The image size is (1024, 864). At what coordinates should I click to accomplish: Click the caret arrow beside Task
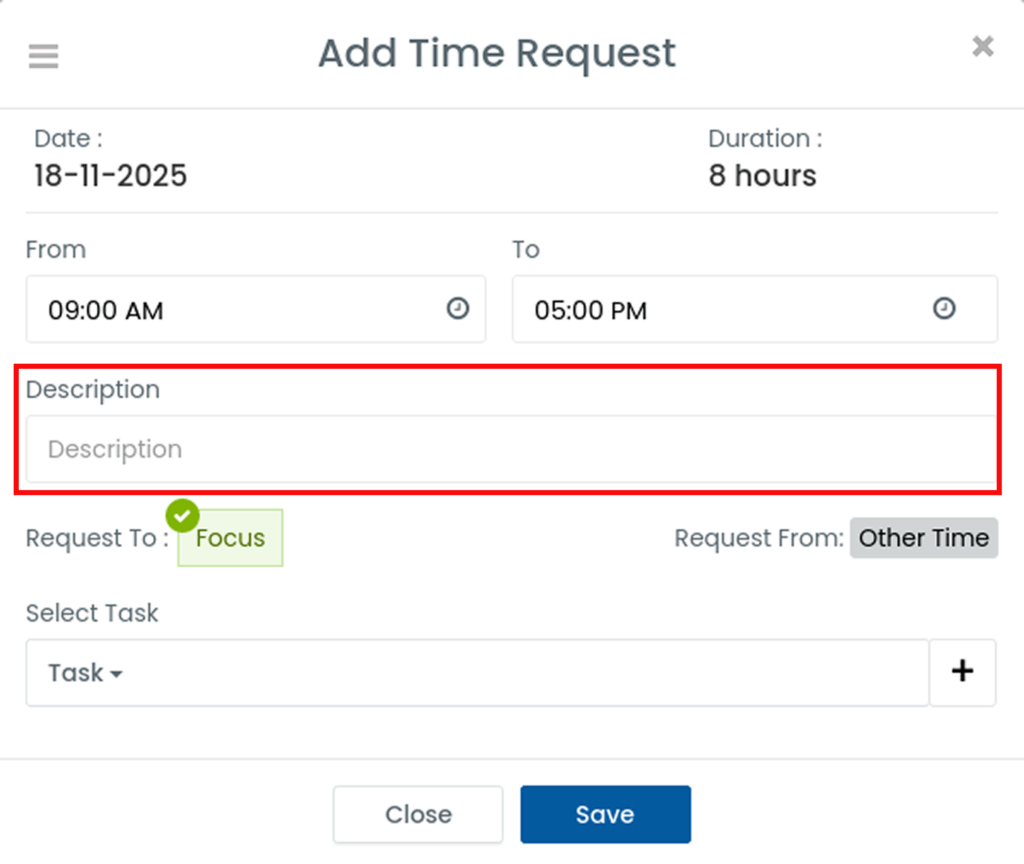[116, 674]
